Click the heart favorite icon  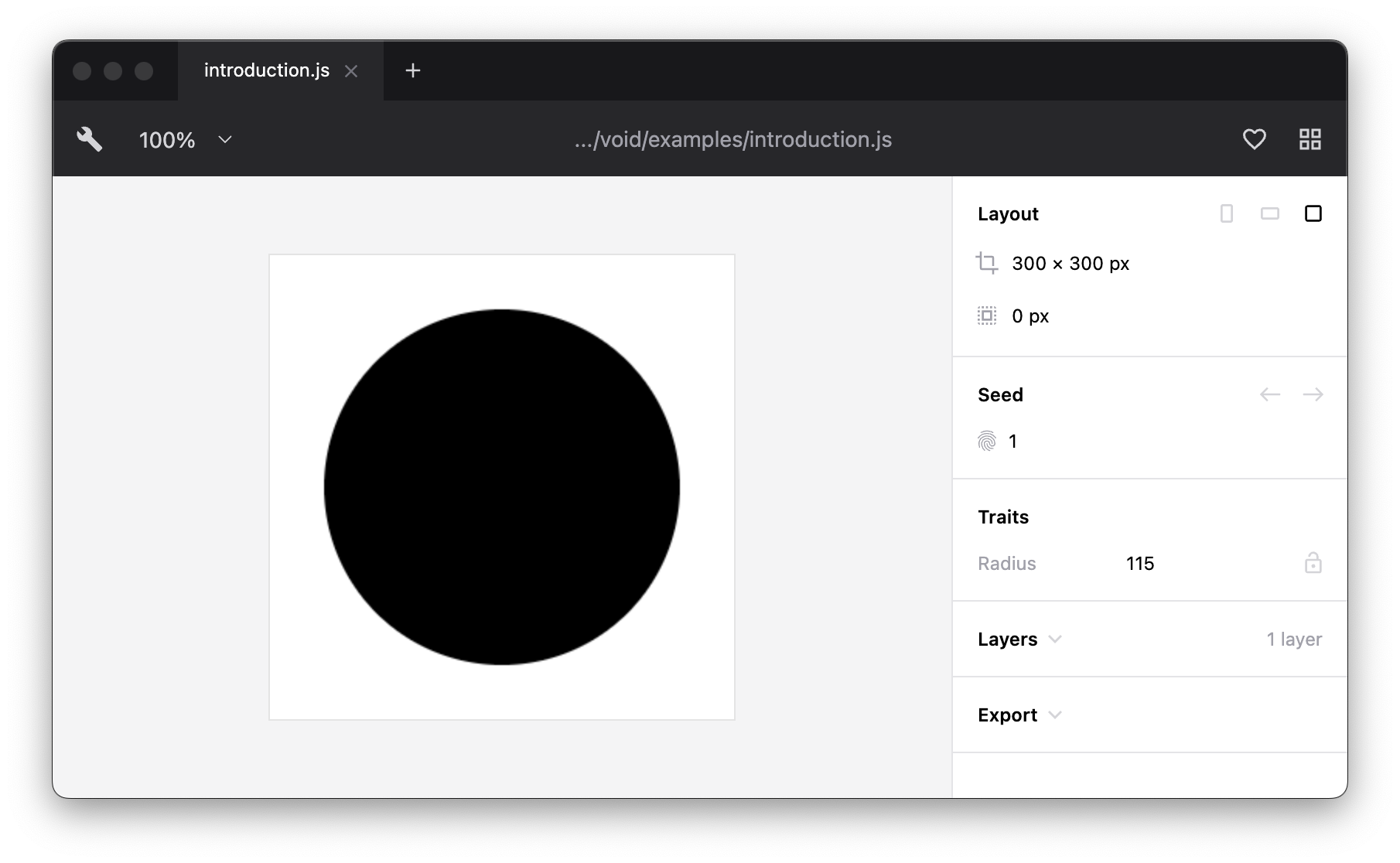click(x=1254, y=139)
